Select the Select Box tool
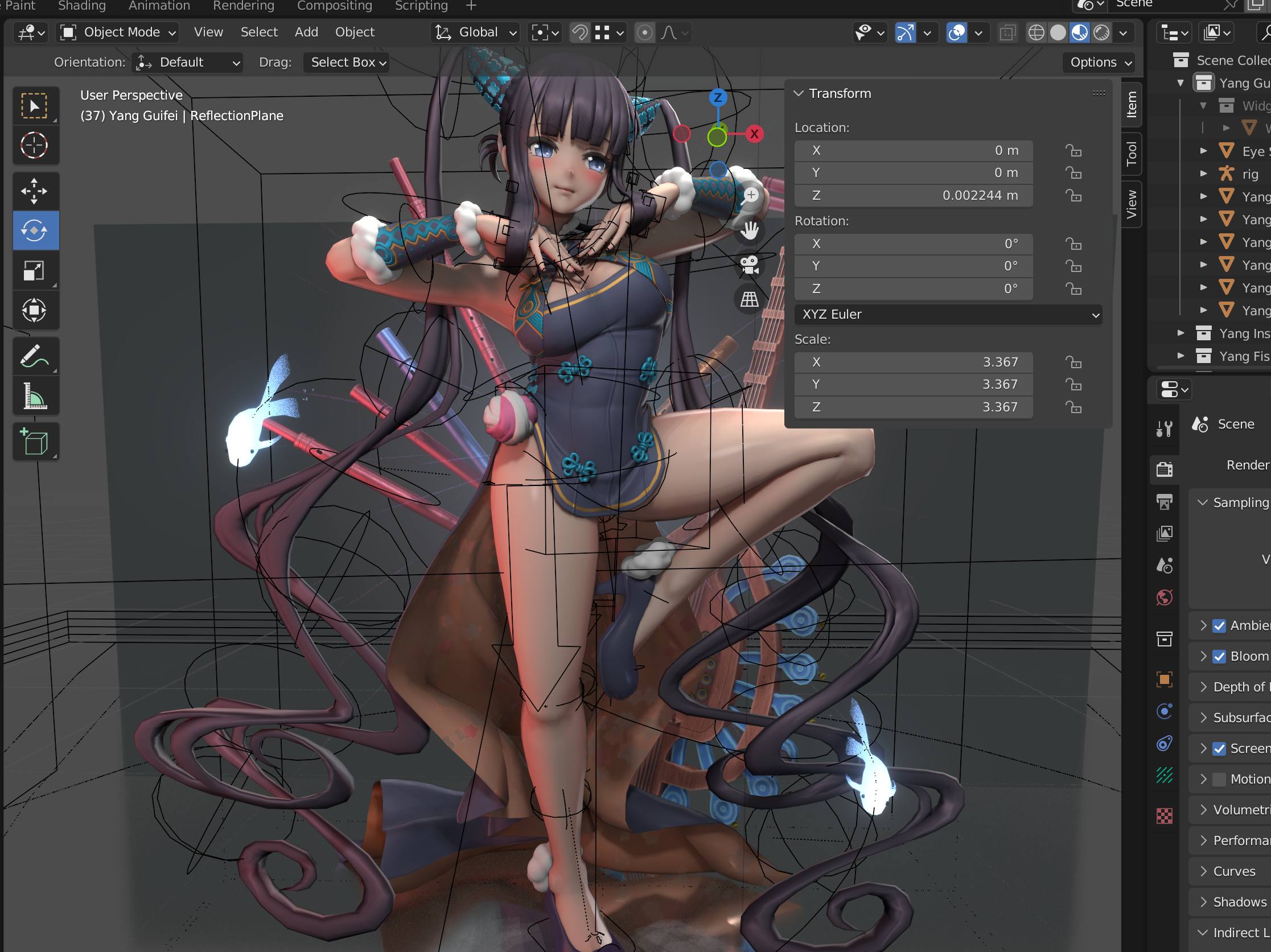1271x952 pixels. pos(35,106)
